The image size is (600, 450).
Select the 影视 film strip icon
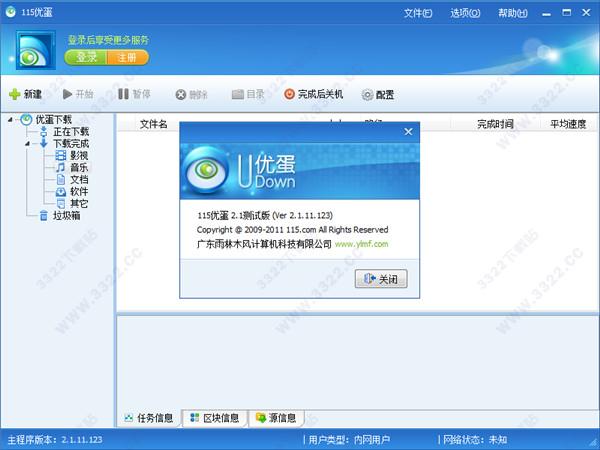pyautogui.click(x=61, y=155)
